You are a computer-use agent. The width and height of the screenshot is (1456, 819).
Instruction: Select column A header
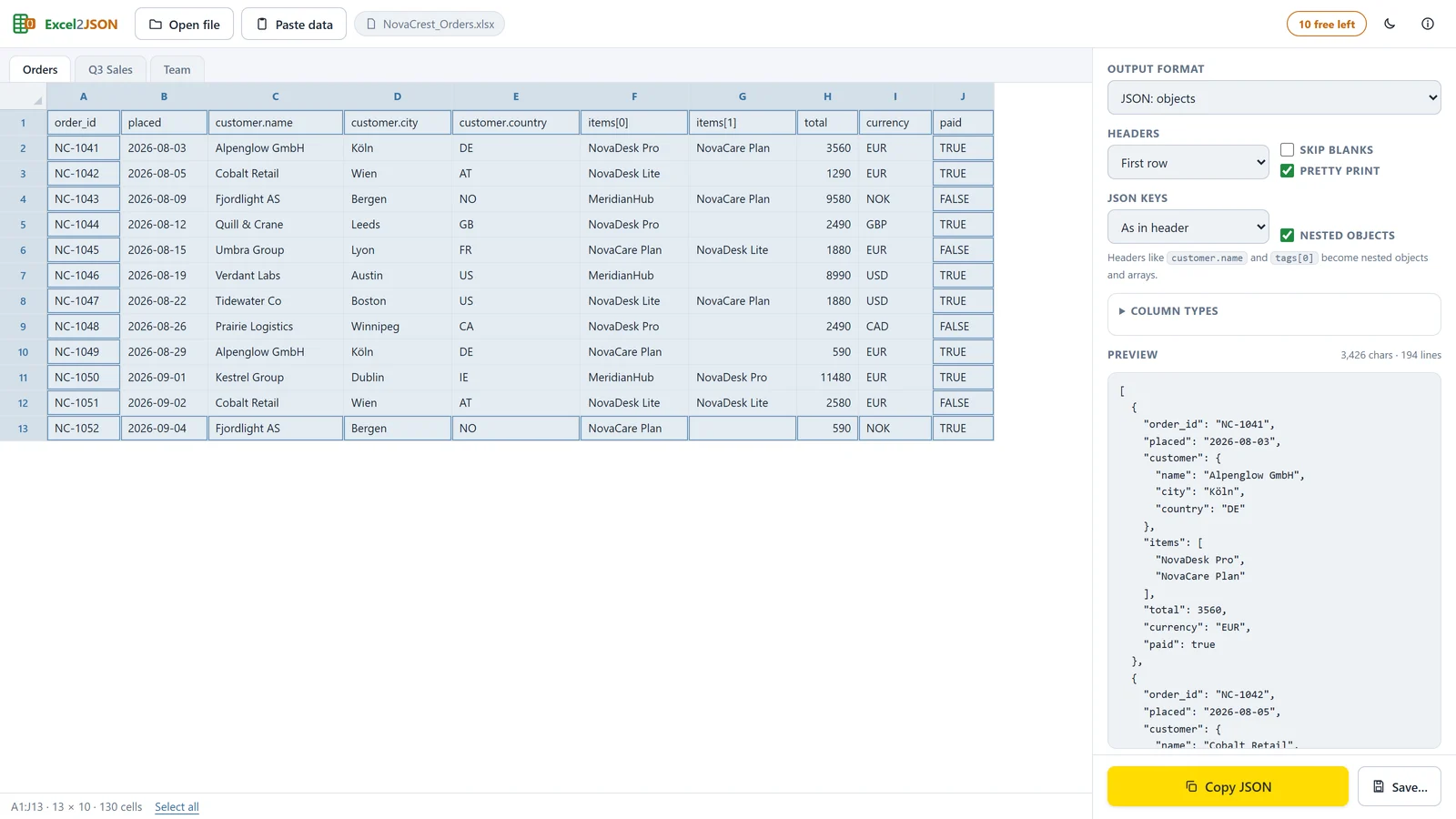click(x=84, y=96)
